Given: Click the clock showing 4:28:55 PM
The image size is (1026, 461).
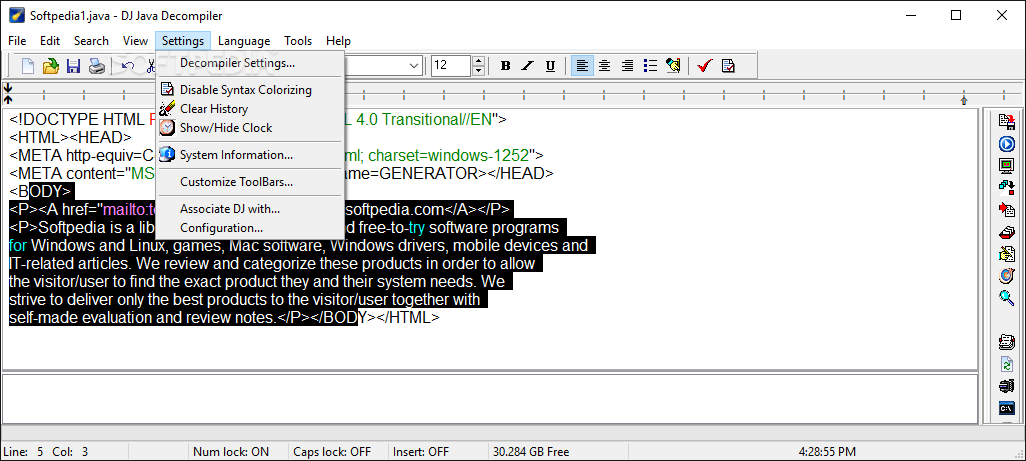Looking at the screenshot, I should (x=827, y=452).
